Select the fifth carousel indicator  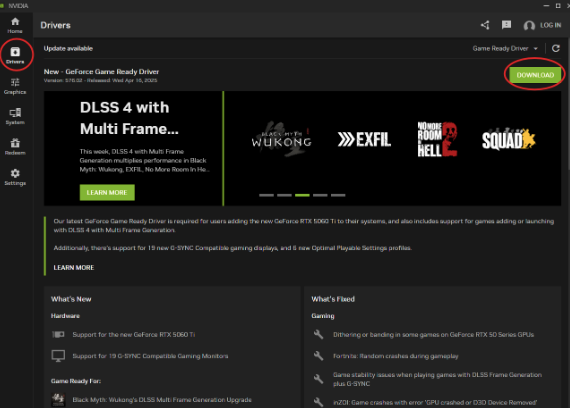pos(338,195)
